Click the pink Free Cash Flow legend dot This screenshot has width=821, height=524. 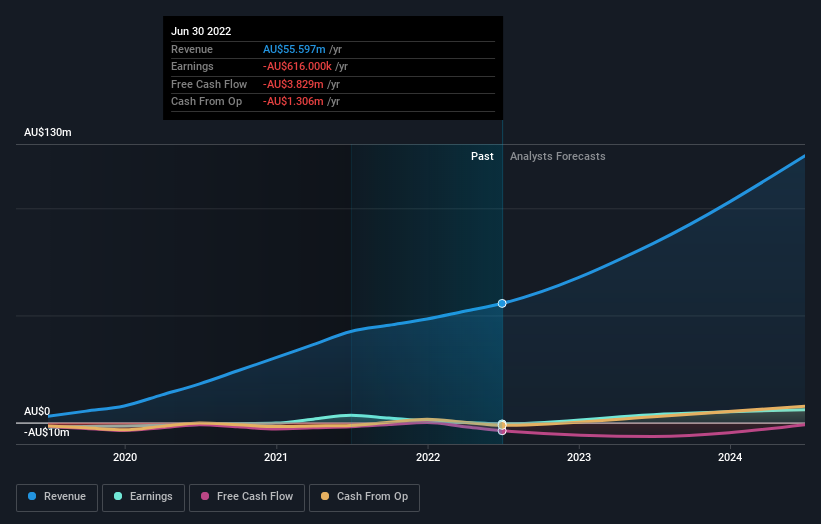205,496
